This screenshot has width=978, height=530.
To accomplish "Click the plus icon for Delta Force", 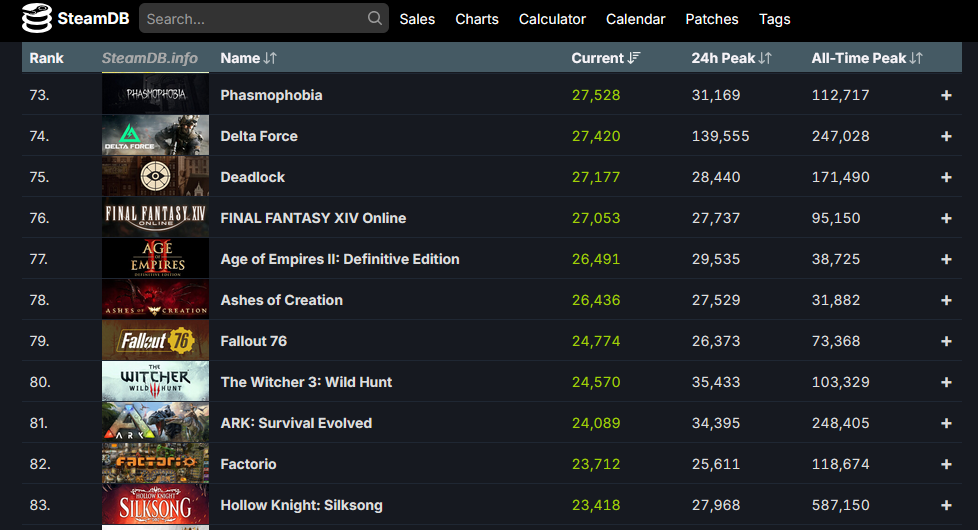I will [946, 136].
